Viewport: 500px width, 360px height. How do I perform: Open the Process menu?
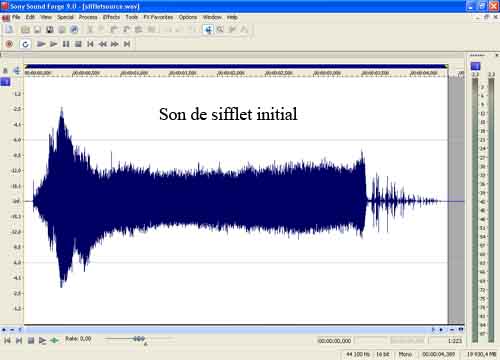coord(88,17)
